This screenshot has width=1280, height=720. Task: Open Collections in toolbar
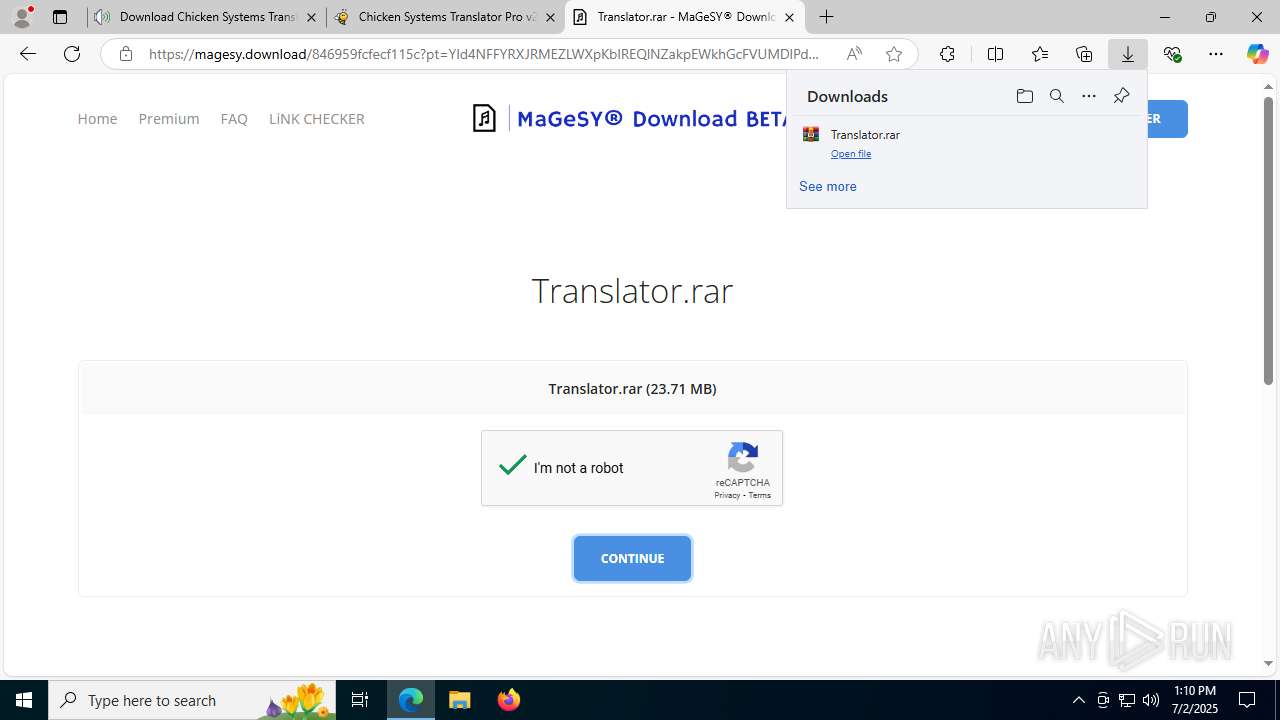(x=1084, y=54)
